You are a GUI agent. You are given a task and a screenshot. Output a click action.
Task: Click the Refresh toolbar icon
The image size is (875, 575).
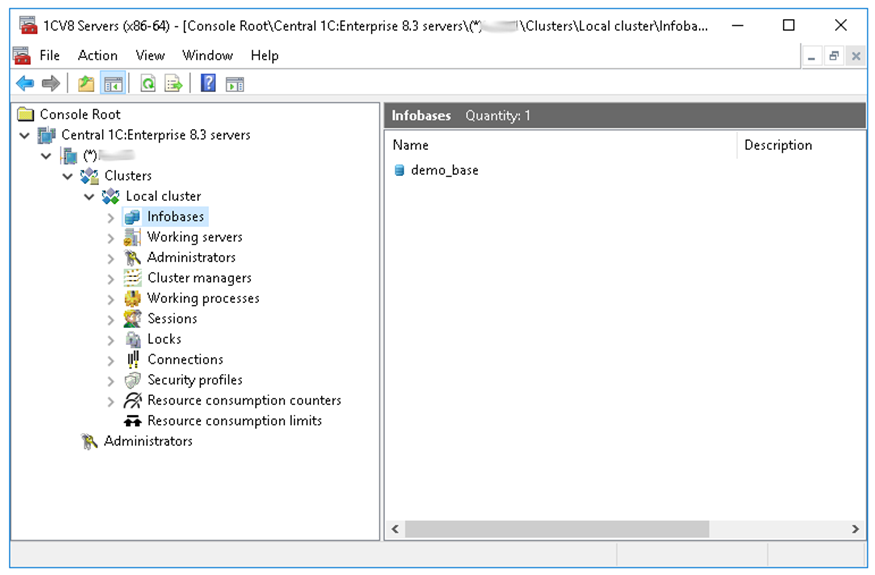[148, 84]
